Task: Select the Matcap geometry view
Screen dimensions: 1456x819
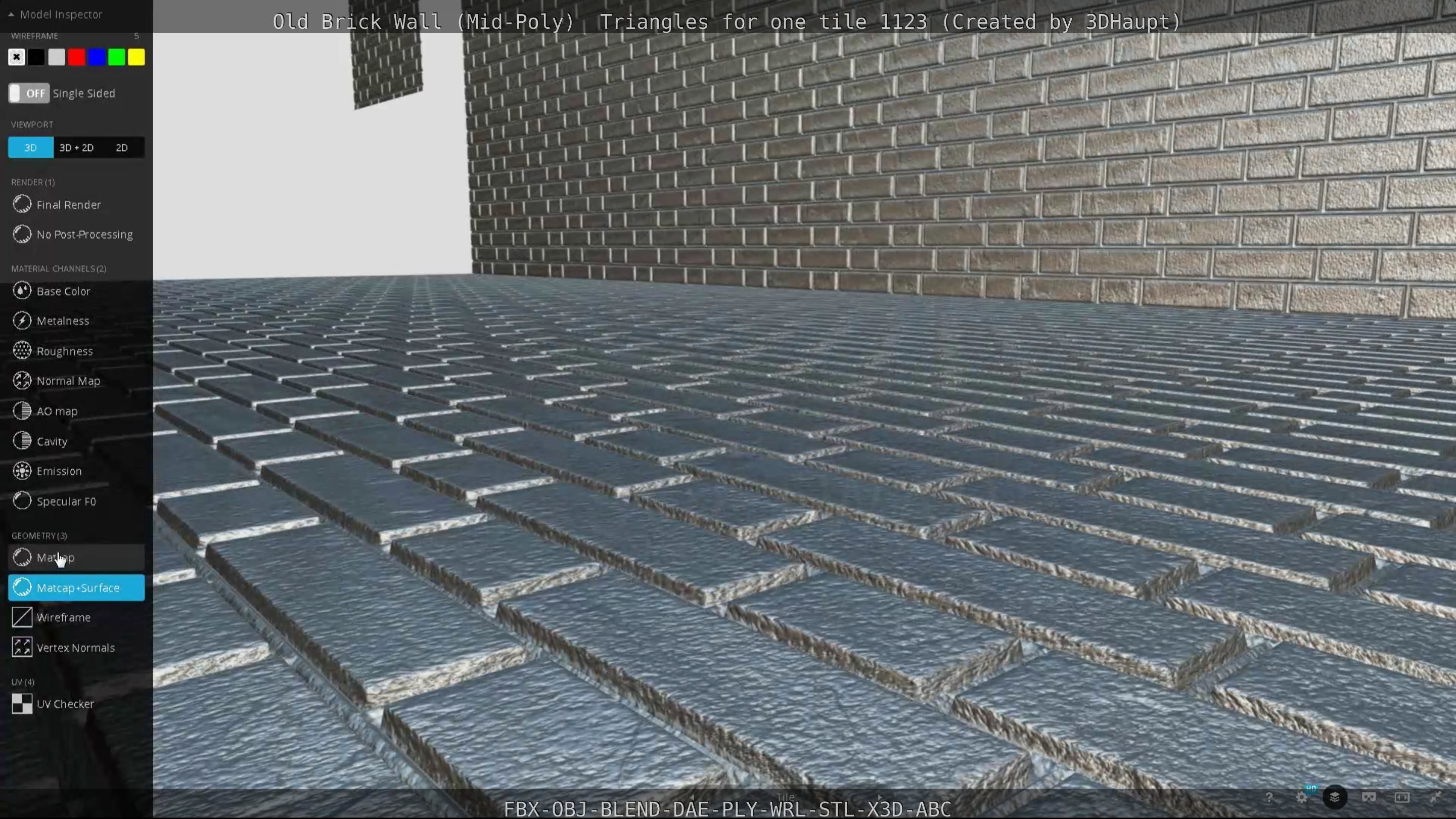Action: 76,557
